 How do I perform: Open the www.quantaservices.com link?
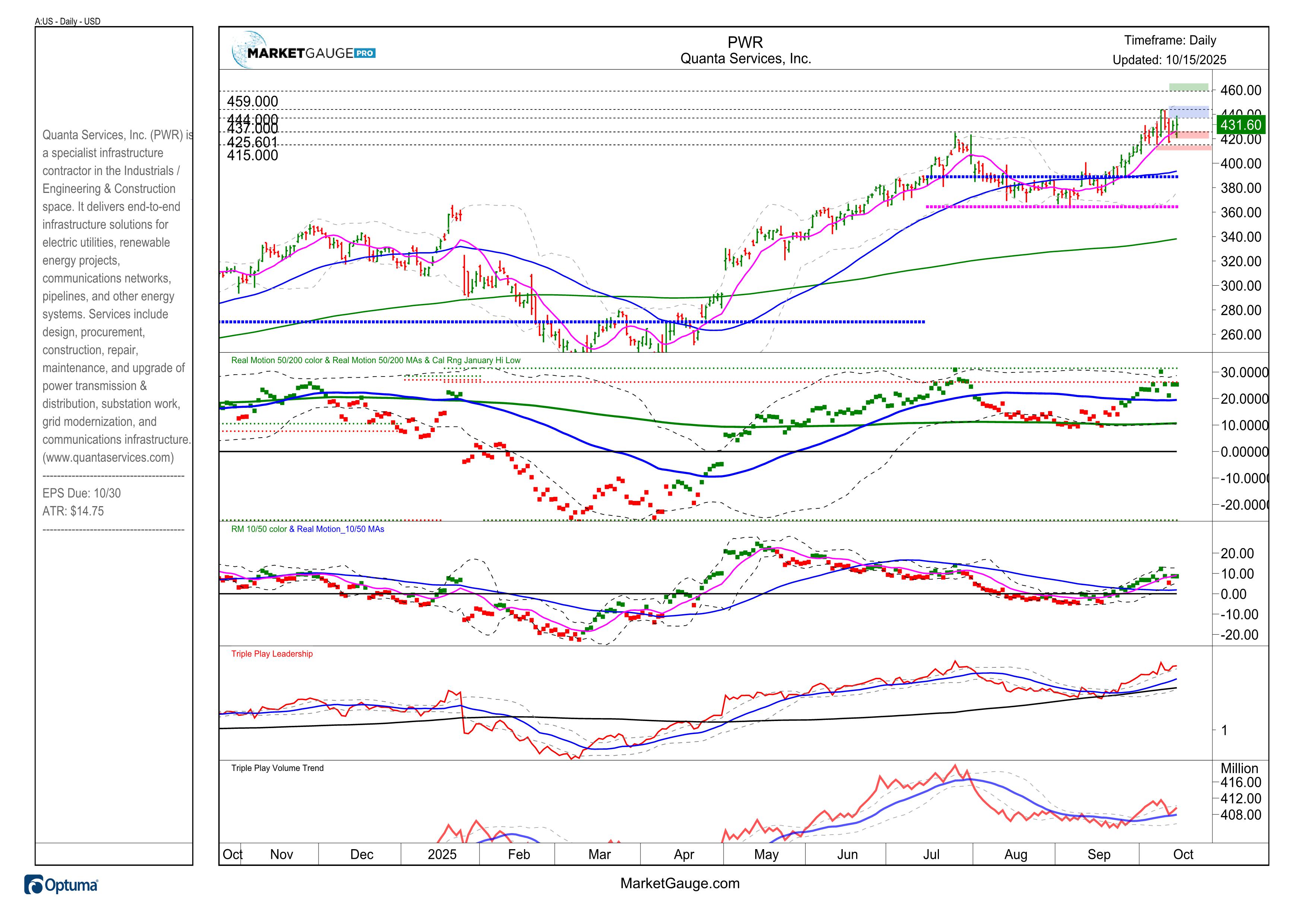click(x=108, y=457)
